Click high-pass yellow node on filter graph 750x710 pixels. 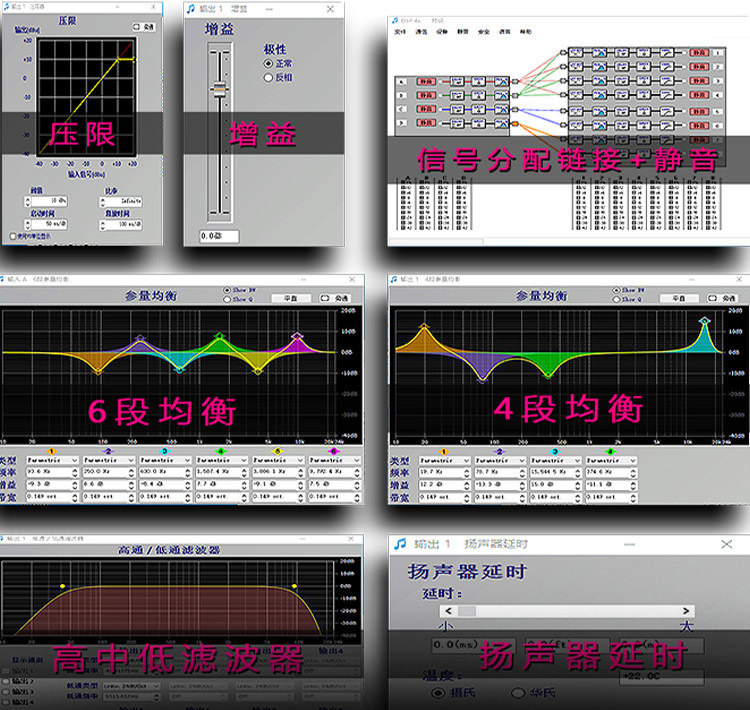(x=62, y=586)
